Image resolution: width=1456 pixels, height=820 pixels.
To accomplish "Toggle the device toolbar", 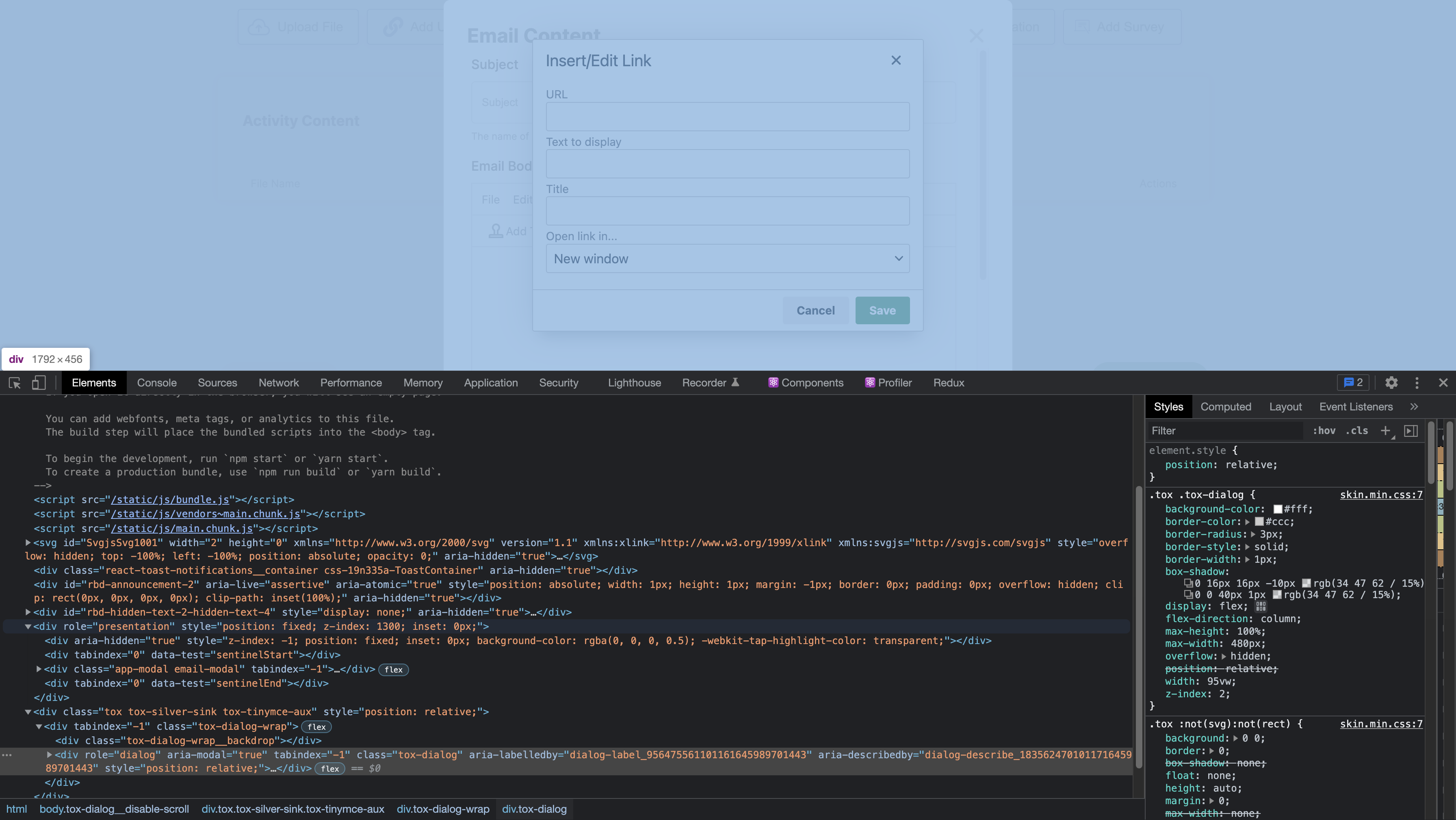I will tap(38, 383).
